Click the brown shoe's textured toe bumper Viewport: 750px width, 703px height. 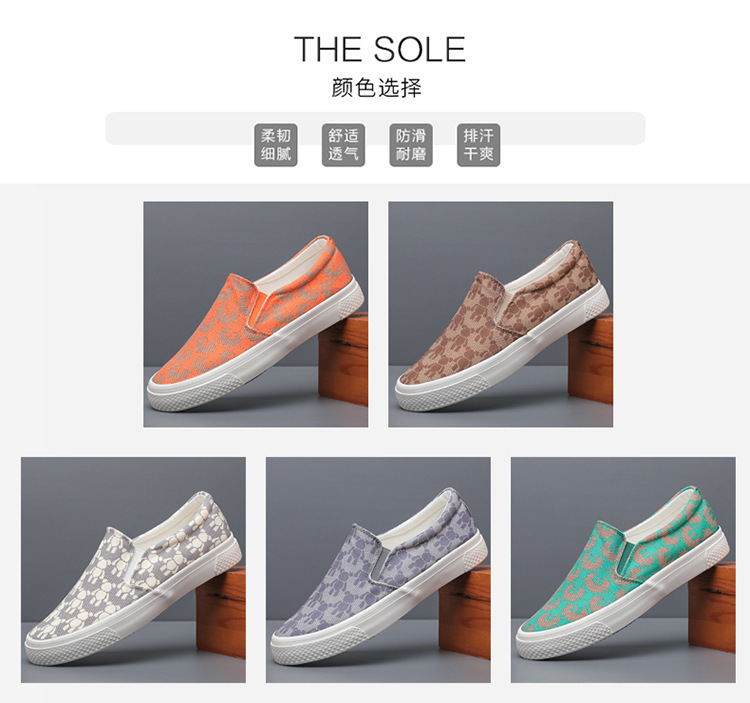click(x=442, y=393)
